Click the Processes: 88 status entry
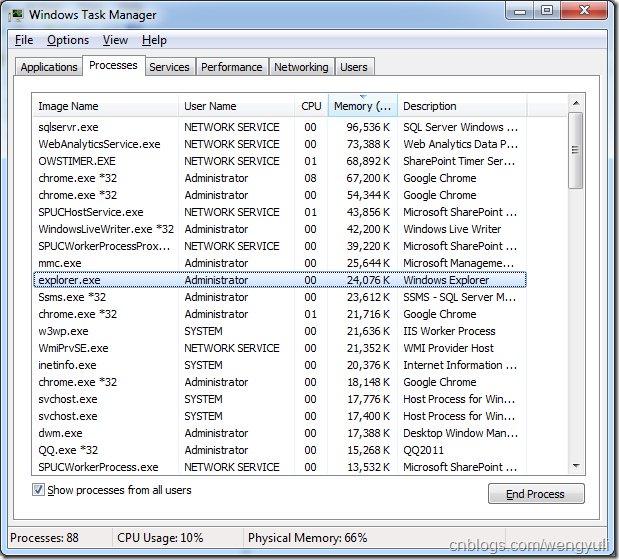The width and height of the screenshot is (619, 560). (44, 538)
